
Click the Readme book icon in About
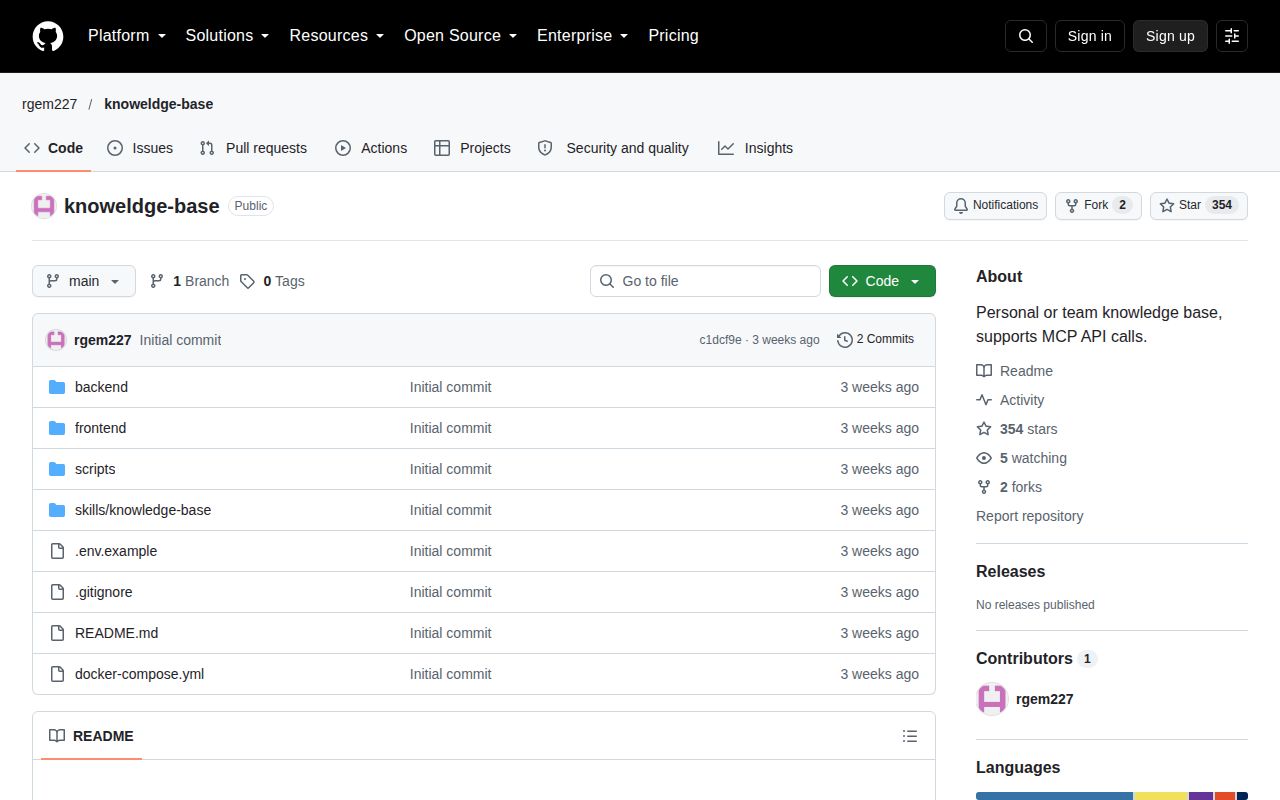click(x=984, y=371)
